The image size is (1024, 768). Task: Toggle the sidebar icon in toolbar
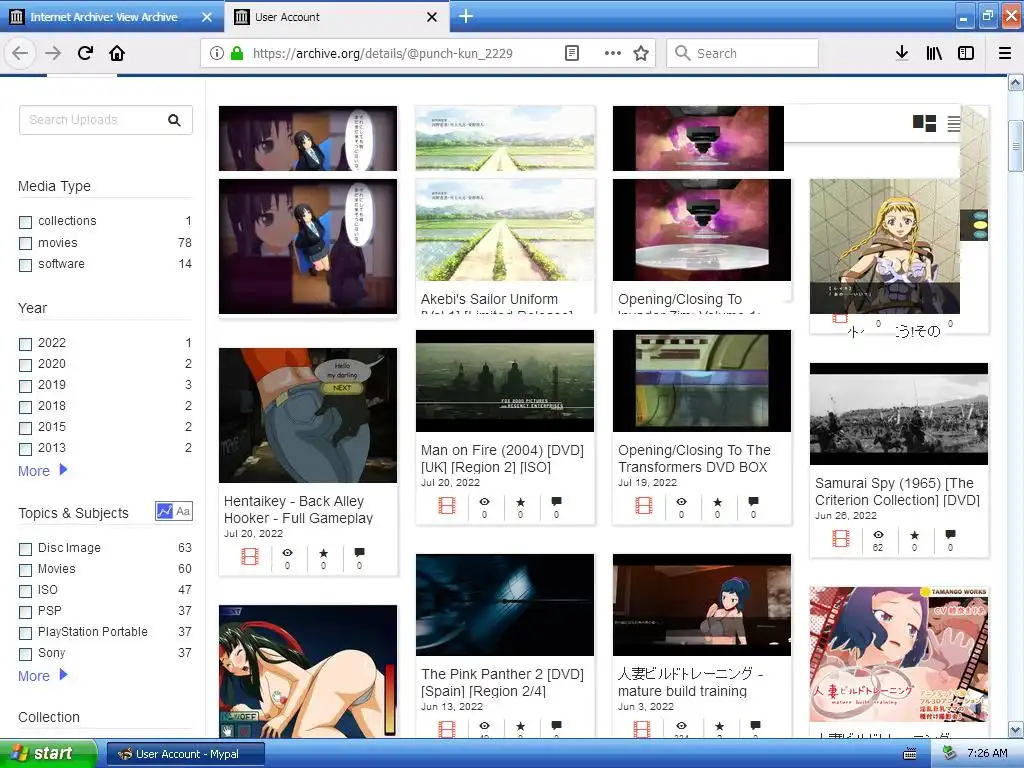966,53
